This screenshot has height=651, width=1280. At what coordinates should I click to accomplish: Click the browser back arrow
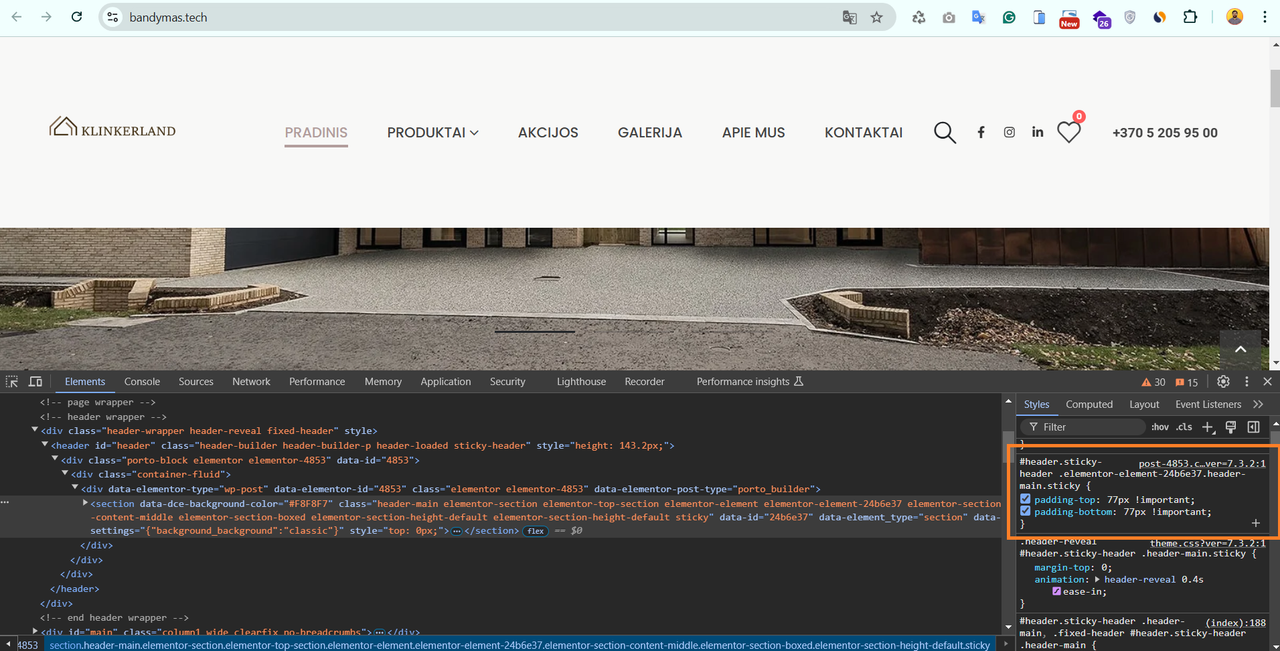pos(18,17)
